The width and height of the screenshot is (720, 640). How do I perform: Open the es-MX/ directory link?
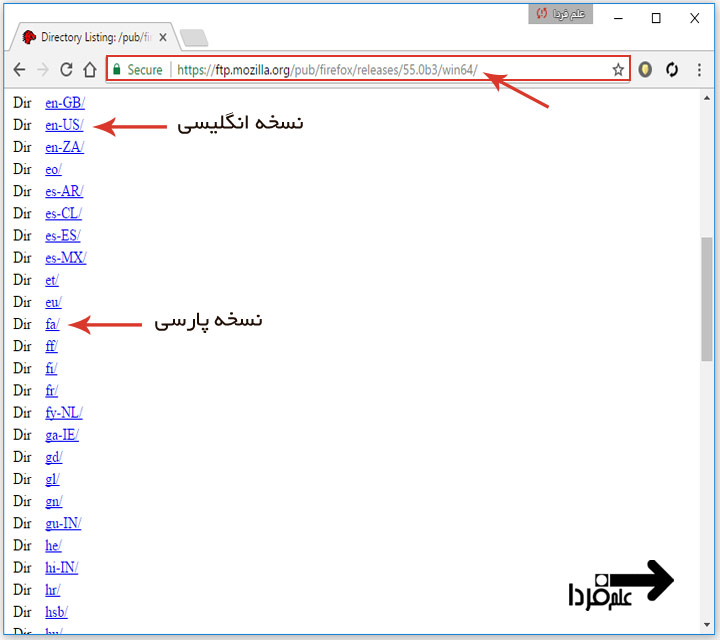tap(65, 258)
